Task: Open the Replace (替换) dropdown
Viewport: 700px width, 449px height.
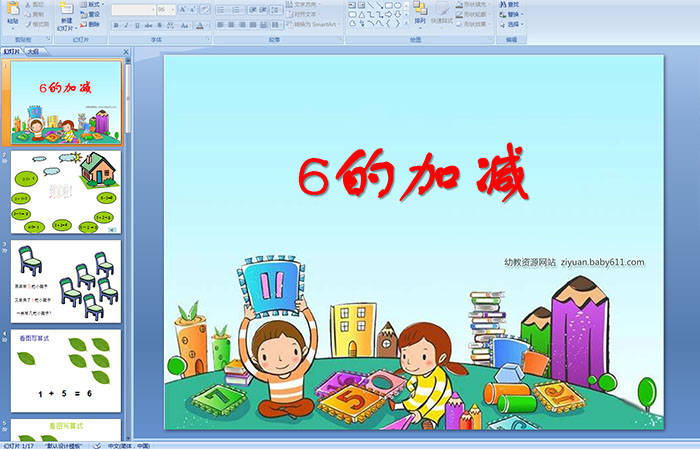Action: tap(511, 14)
